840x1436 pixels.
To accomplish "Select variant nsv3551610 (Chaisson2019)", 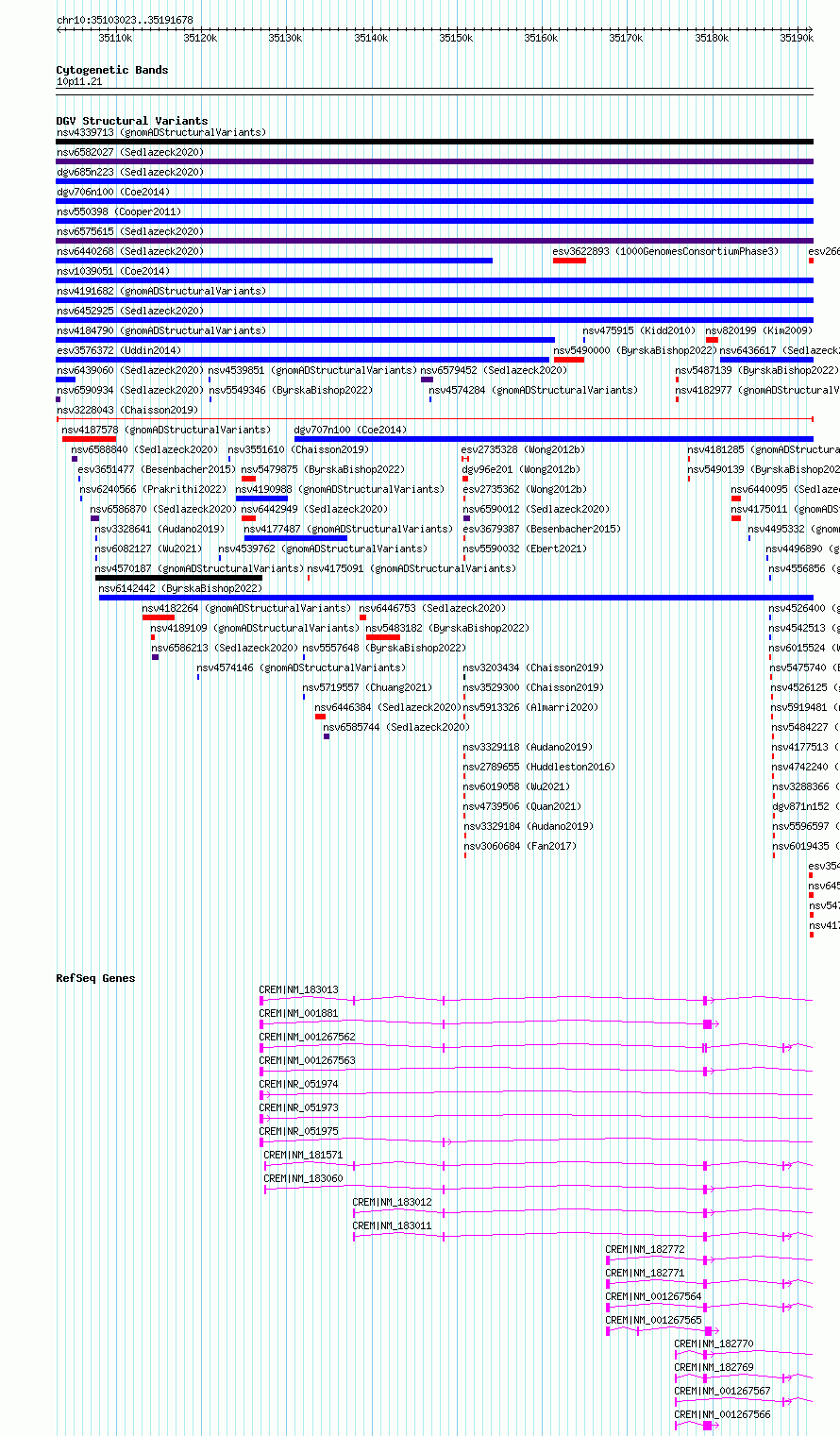I will [x=299, y=449].
